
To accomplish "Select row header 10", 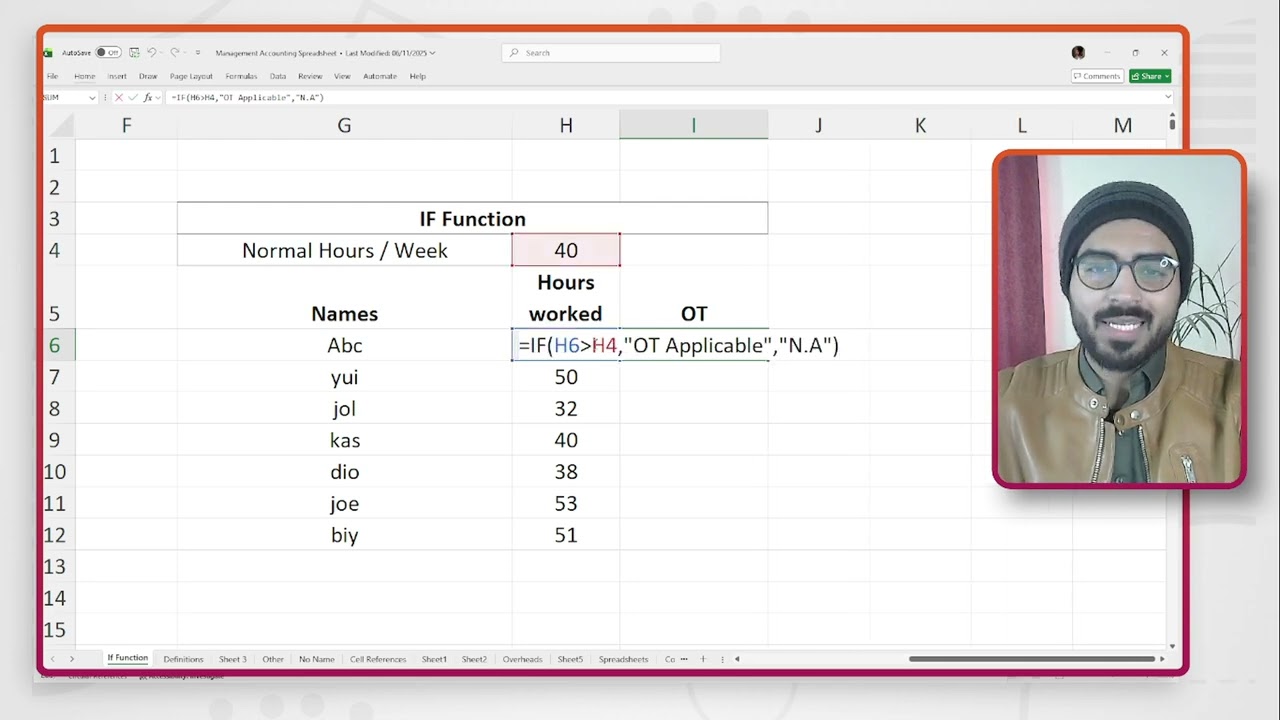I will [x=54, y=472].
